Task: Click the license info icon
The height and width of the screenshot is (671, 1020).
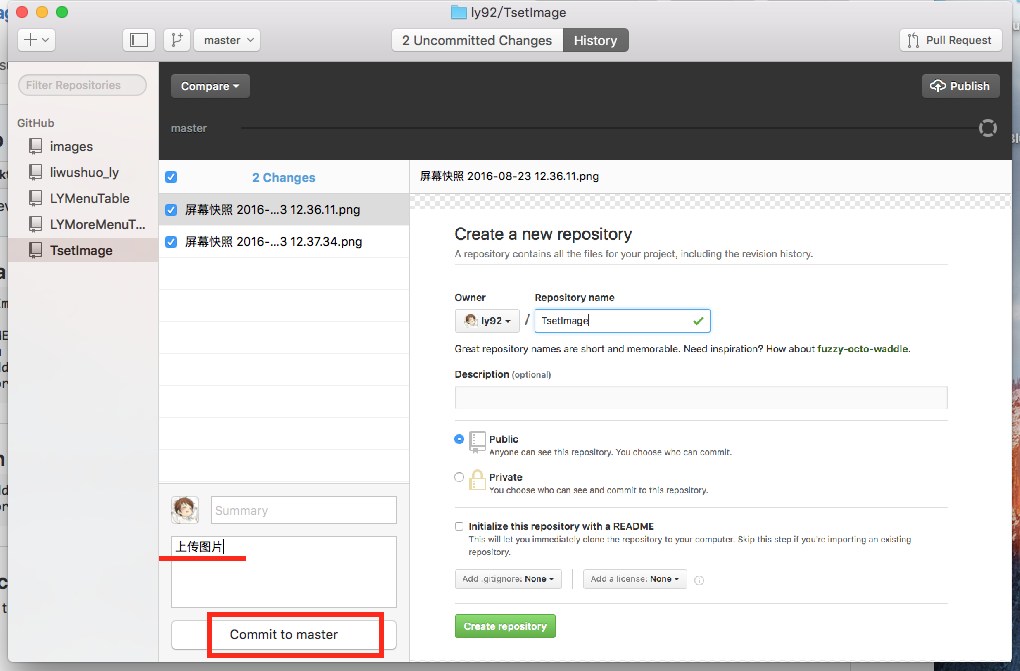Action: tap(699, 581)
